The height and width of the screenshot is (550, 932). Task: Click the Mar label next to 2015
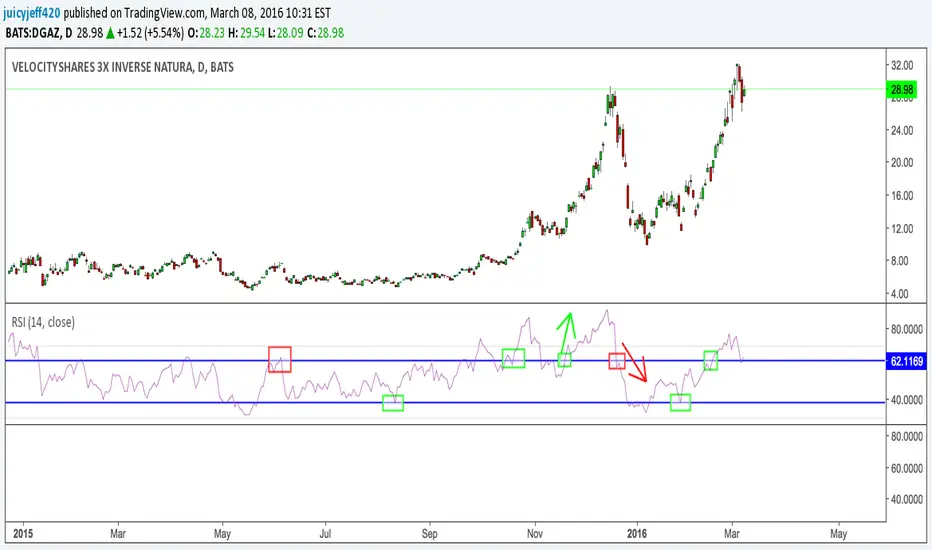[118, 533]
